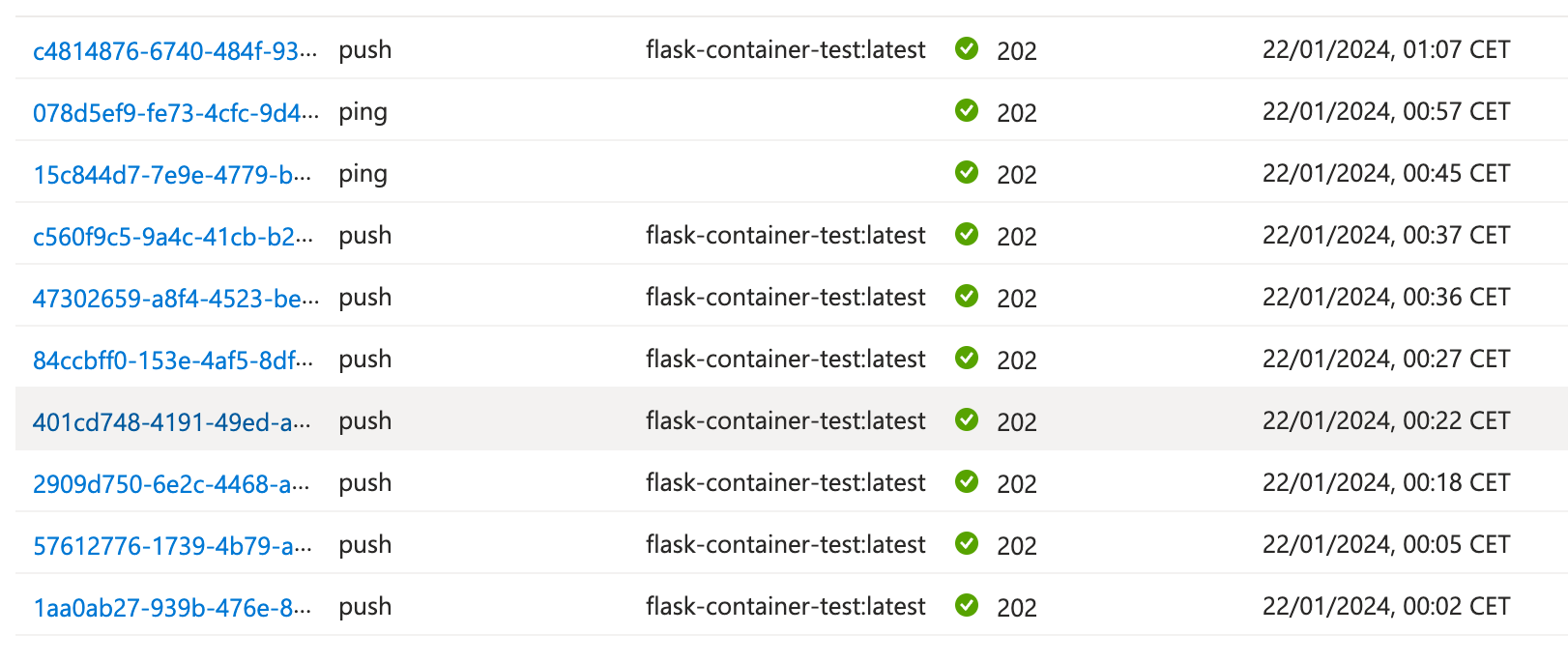Click the push action label on the 2909d750 row

point(365,482)
